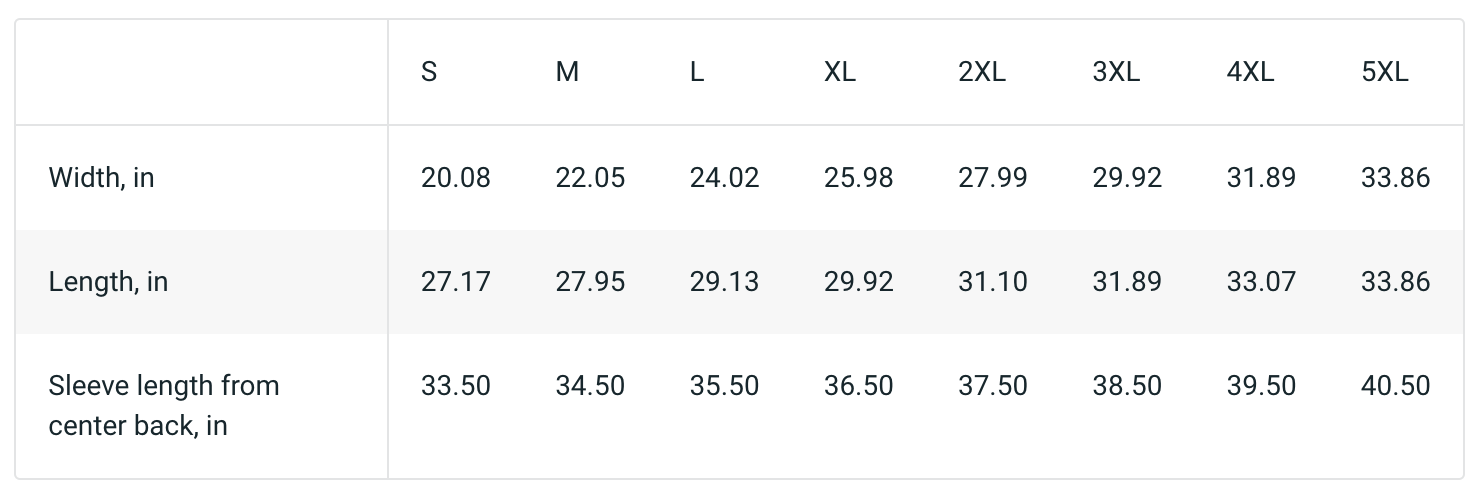This screenshot has height=498, width=1480.
Task: Click the 33.07 length cell for 4XL
Action: (x=1261, y=282)
